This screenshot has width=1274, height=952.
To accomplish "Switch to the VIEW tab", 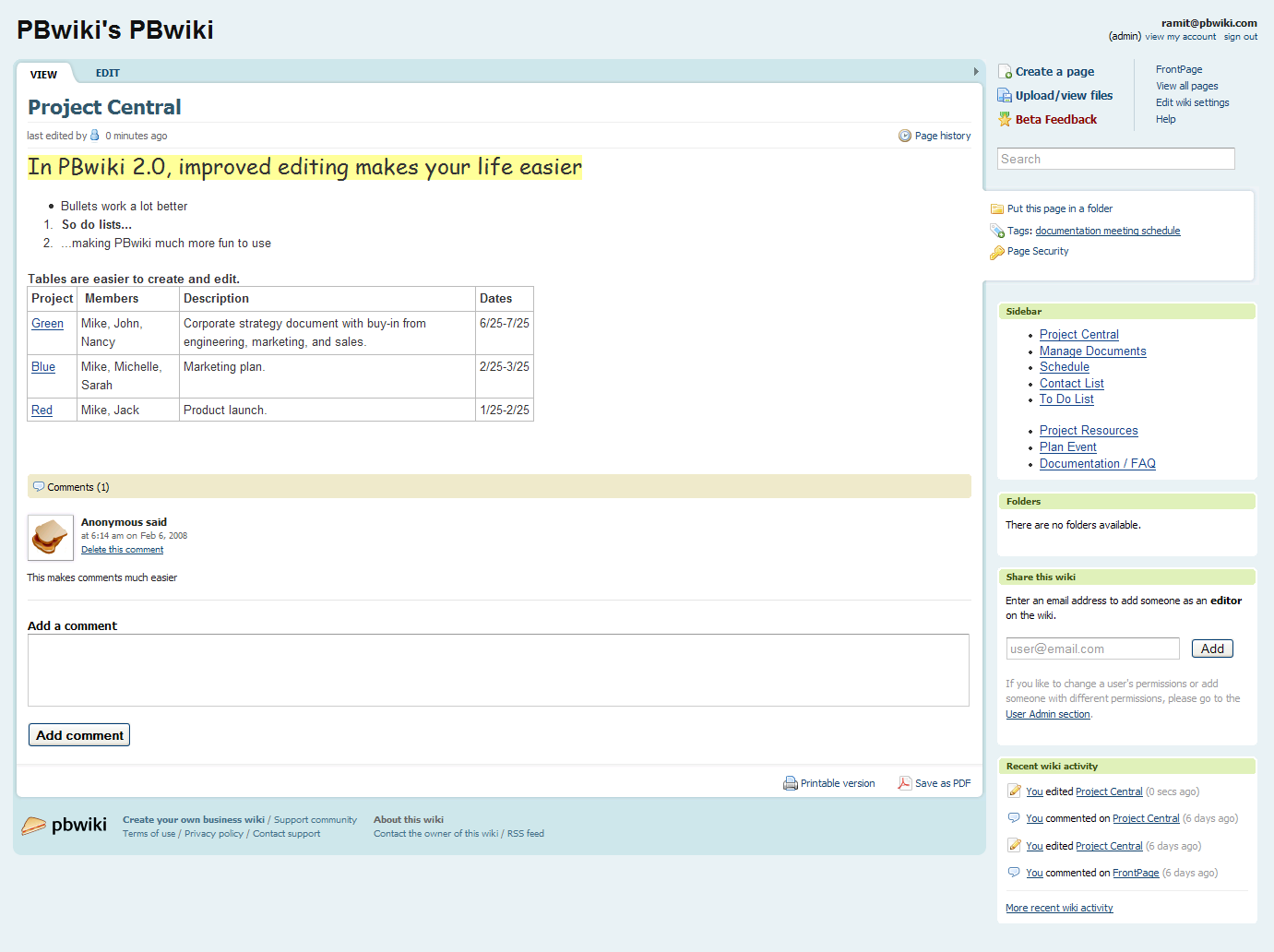I will tap(43, 75).
